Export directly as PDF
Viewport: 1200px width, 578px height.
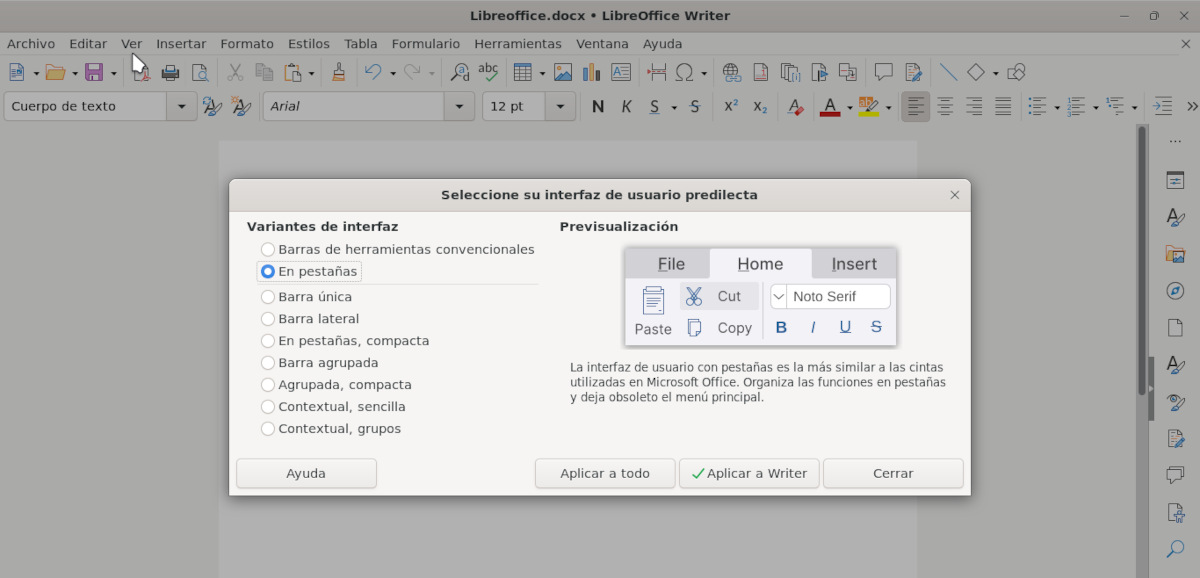pos(141,72)
